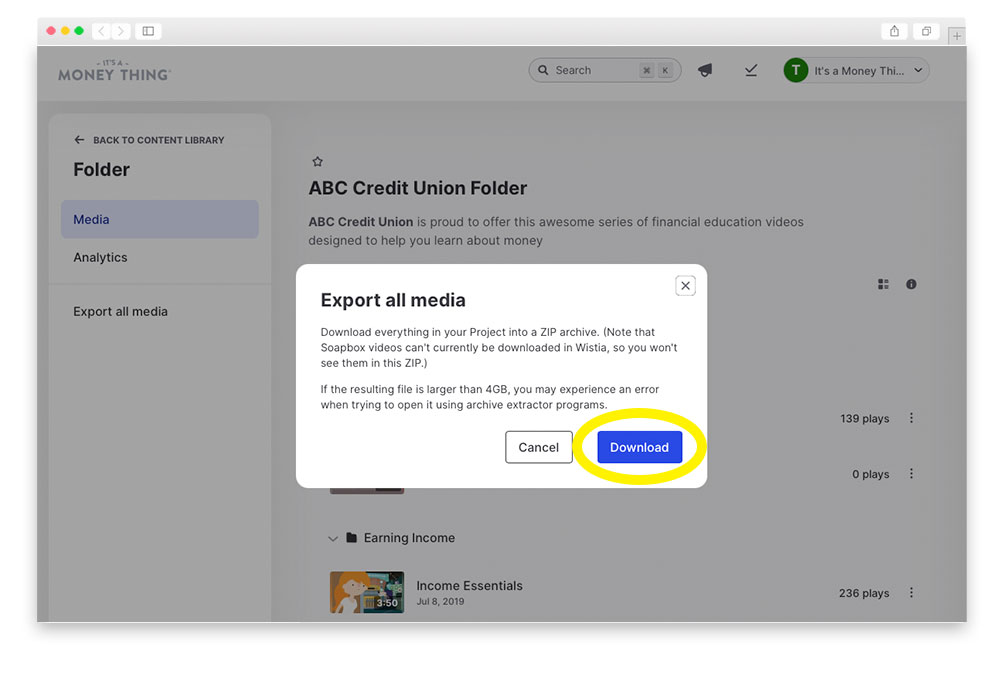
Task: Open options menu for 0 plays row
Action: (911, 473)
